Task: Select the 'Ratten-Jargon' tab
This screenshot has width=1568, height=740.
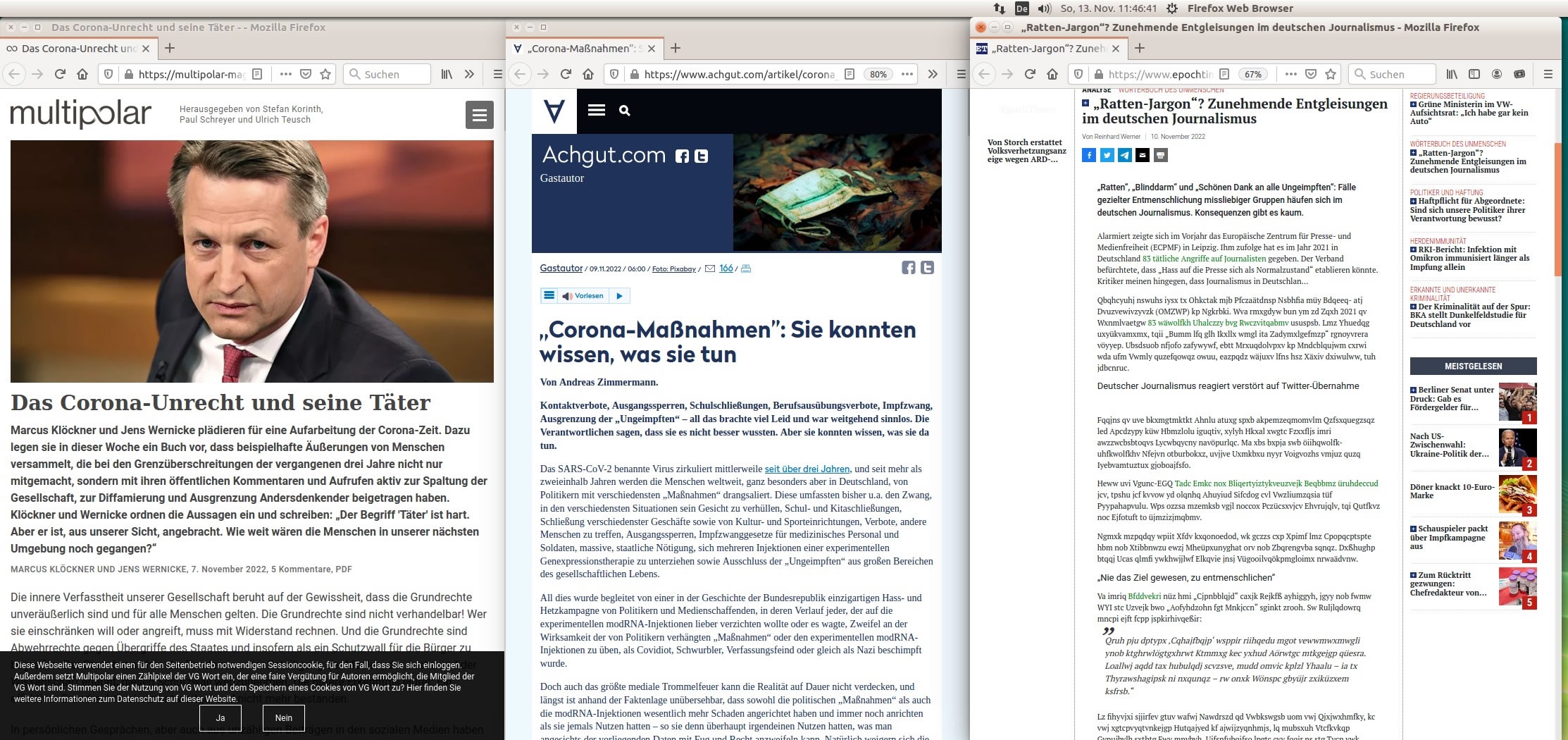Action: [1050, 49]
